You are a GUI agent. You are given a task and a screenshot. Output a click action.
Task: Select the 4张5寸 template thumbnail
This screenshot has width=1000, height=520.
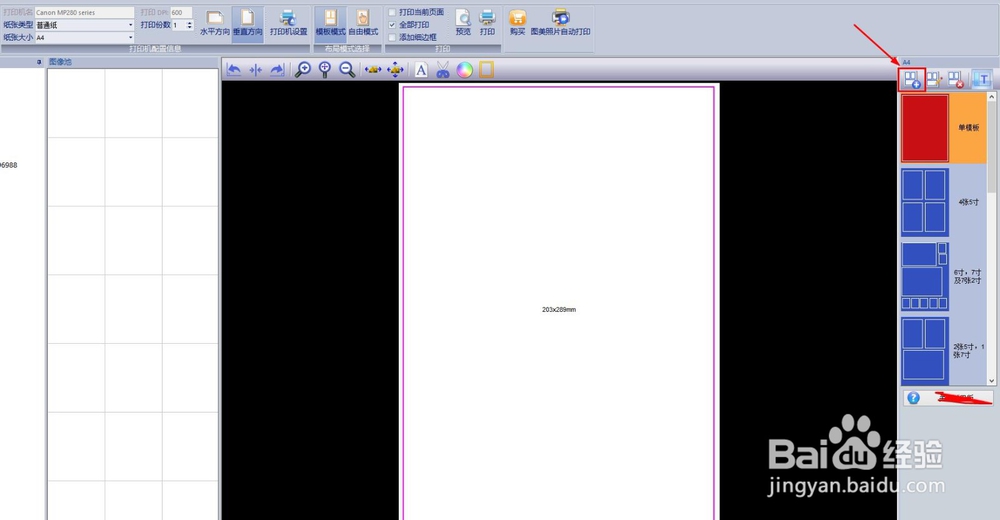924,202
